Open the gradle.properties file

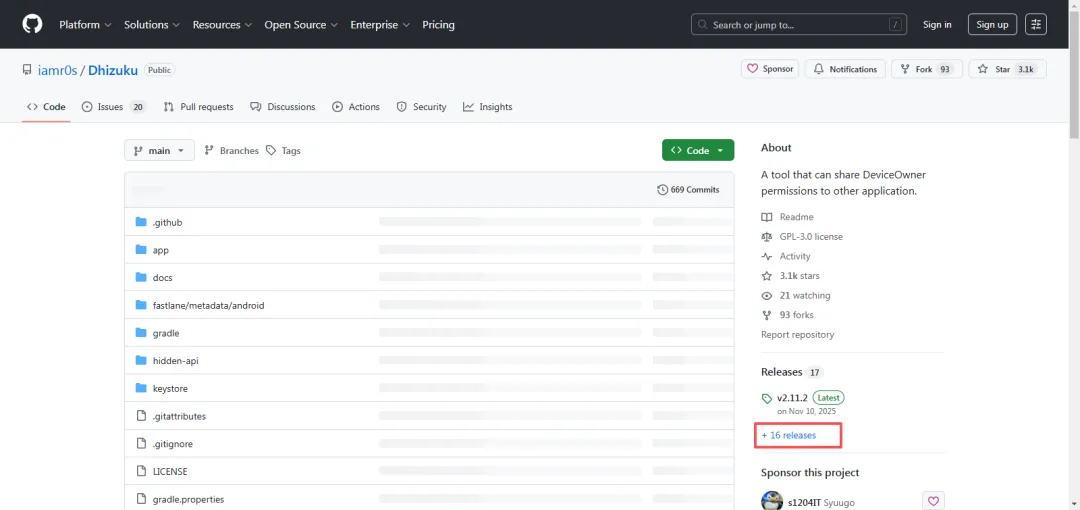click(x=188, y=499)
